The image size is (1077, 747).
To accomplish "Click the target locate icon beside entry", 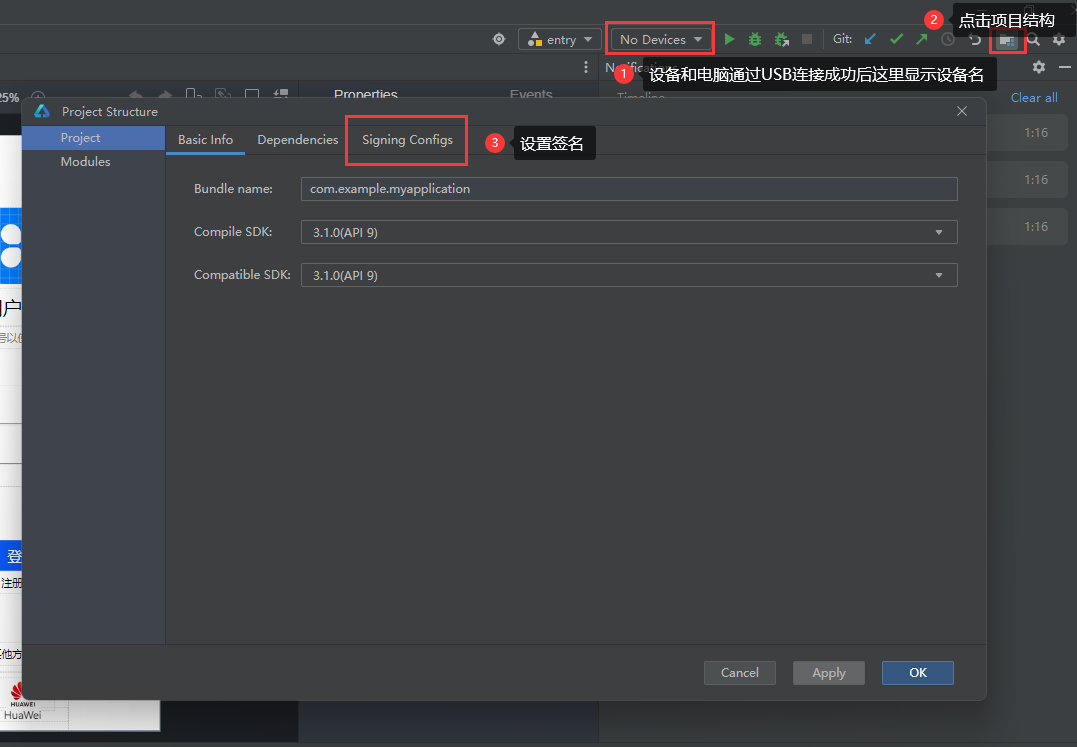I will point(499,39).
